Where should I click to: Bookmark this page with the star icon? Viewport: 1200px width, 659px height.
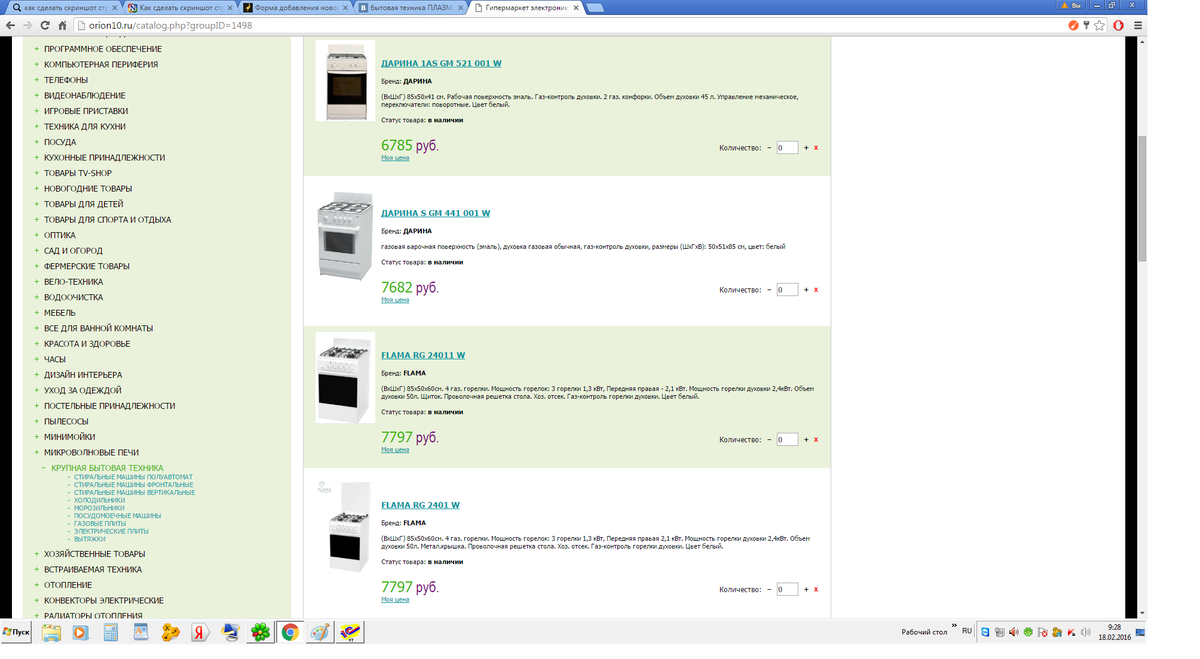(1100, 25)
